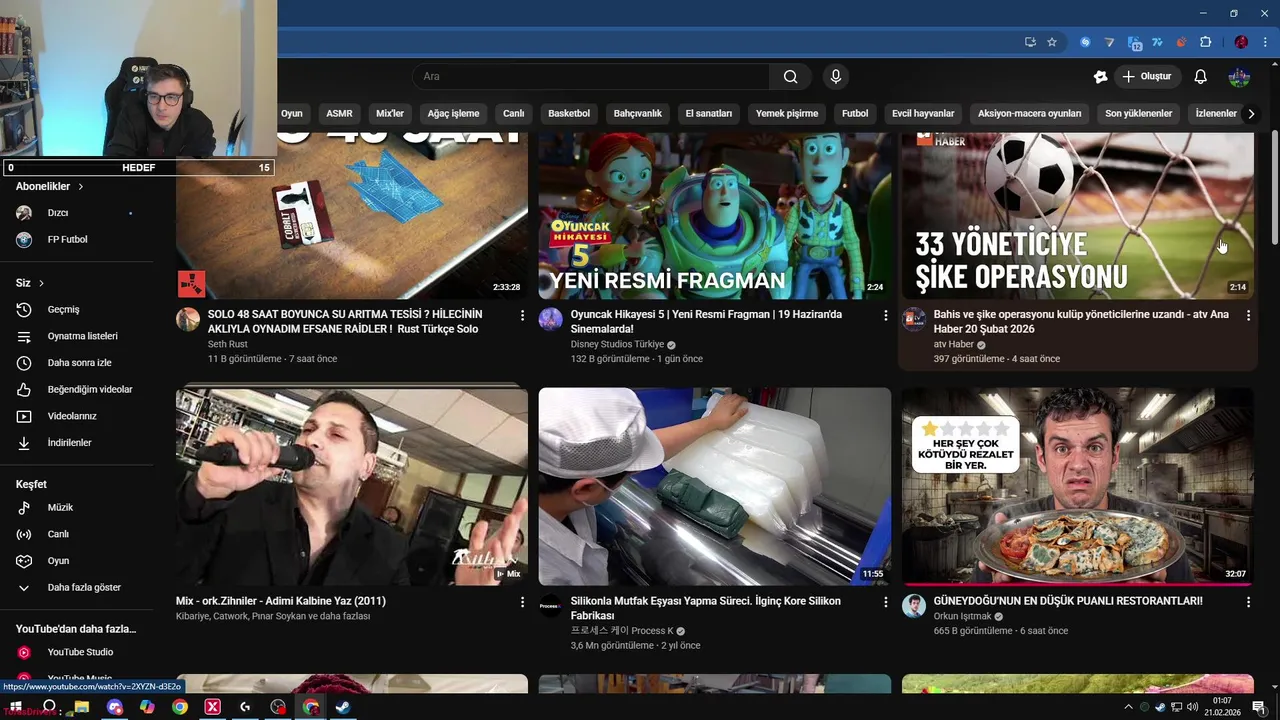Viewport: 1280px width, 720px height.
Task: Open File Explorer from the taskbar
Action: 82,707
